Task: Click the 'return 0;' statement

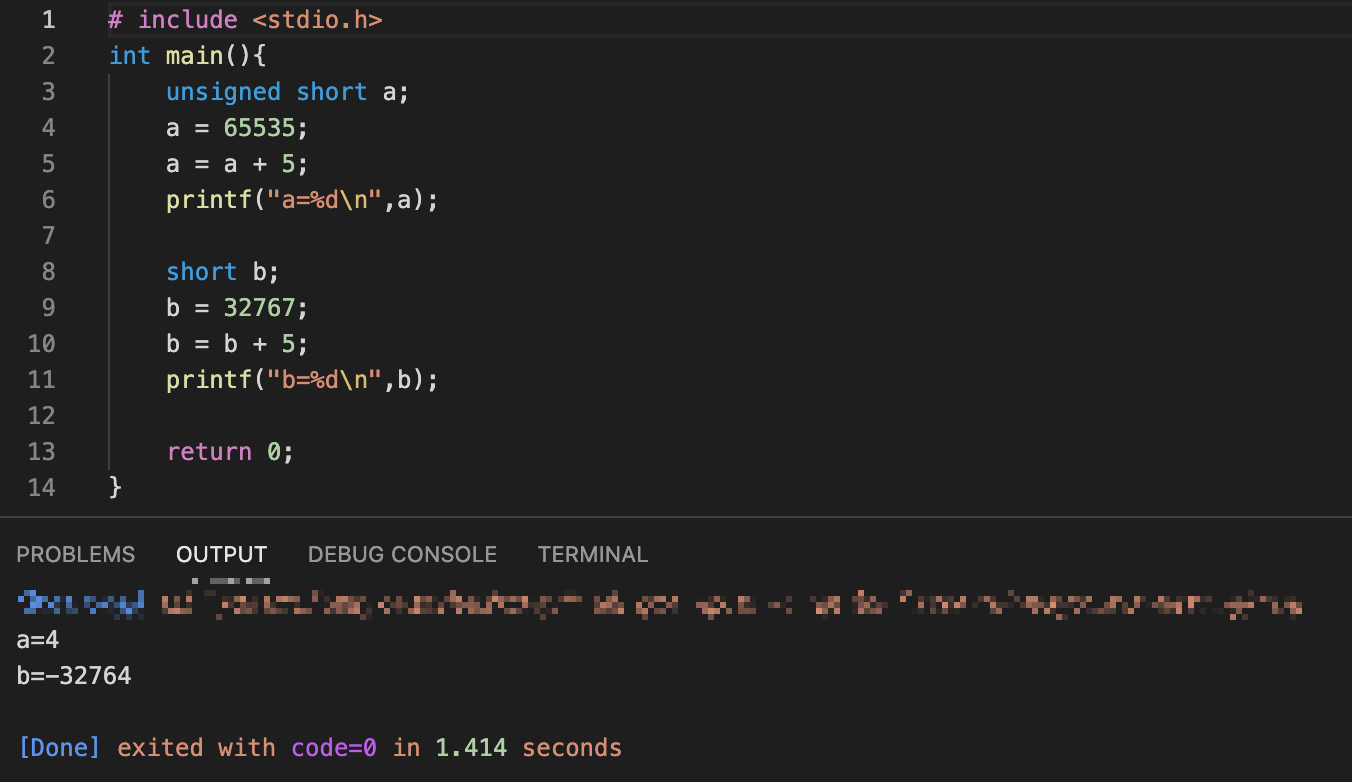Action: [x=231, y=452]
